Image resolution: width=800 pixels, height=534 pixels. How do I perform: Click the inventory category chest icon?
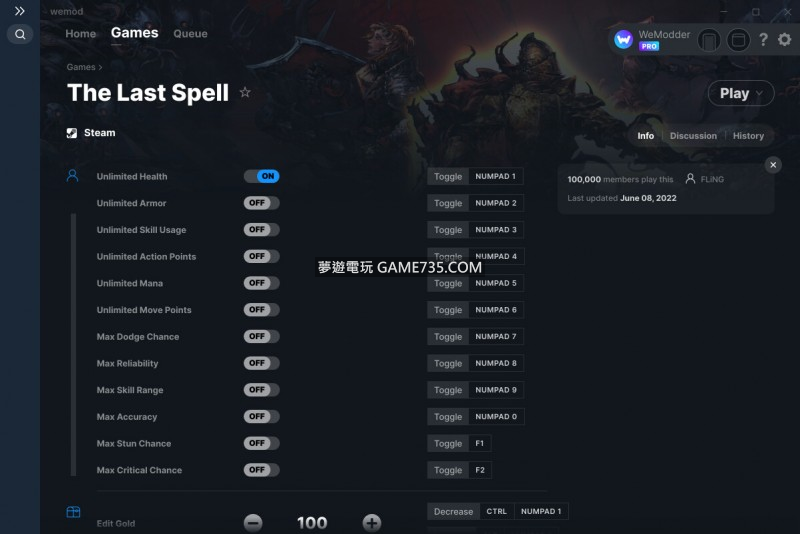point(73,512)
